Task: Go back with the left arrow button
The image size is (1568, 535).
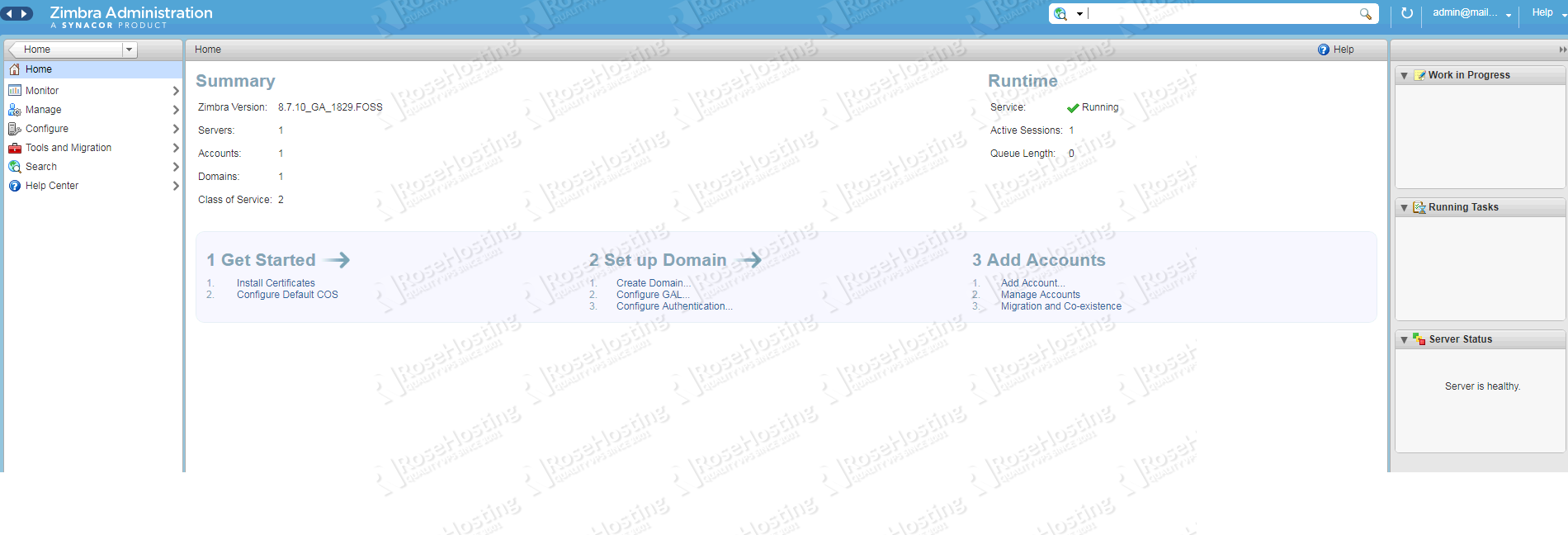Action: [x=9, y=13]
